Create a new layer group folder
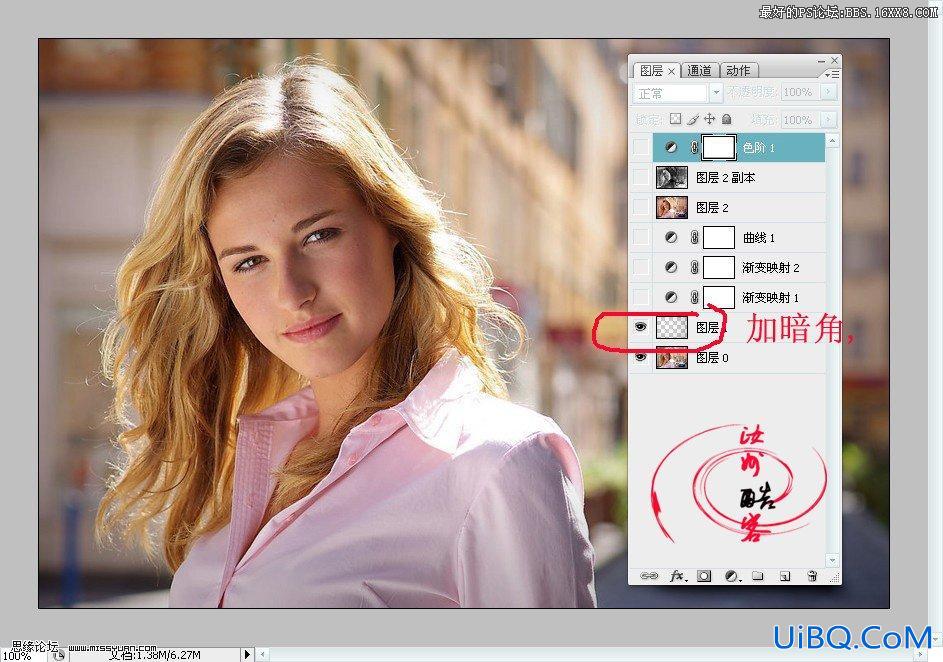The height and width of the screenshot is (662, 943). tap(758, 575)
